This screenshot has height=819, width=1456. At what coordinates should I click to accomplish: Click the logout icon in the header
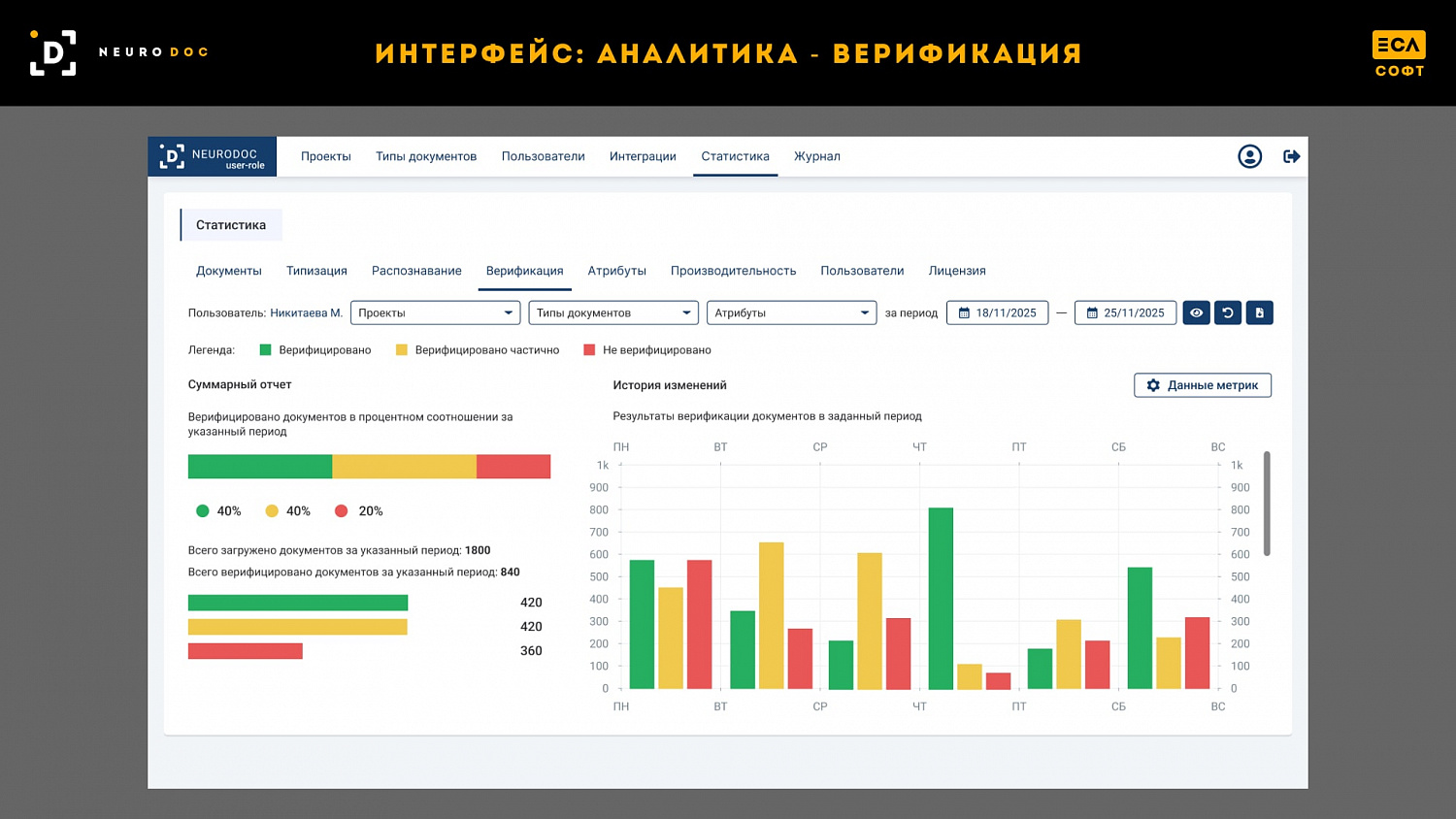(1291, 156)
